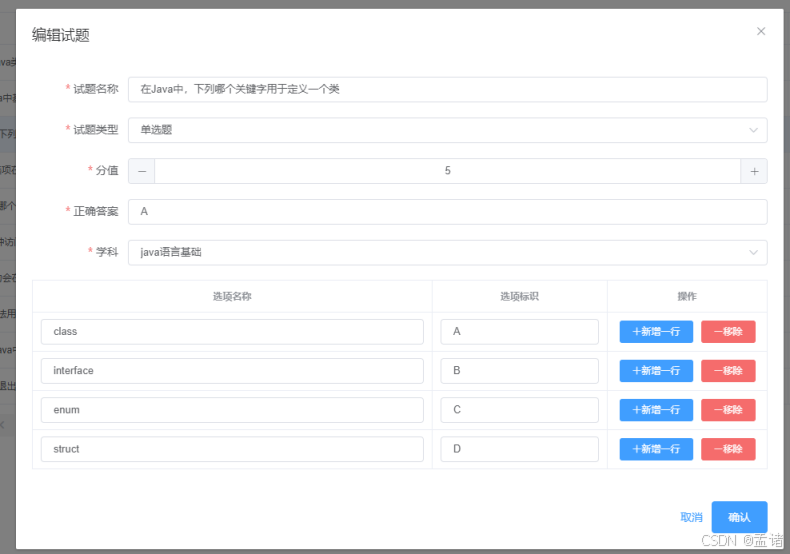Image resolution: width=790 pixels, height=554 pixels.
Task: Click the 操作 column header
Action: tap(687, 297)
